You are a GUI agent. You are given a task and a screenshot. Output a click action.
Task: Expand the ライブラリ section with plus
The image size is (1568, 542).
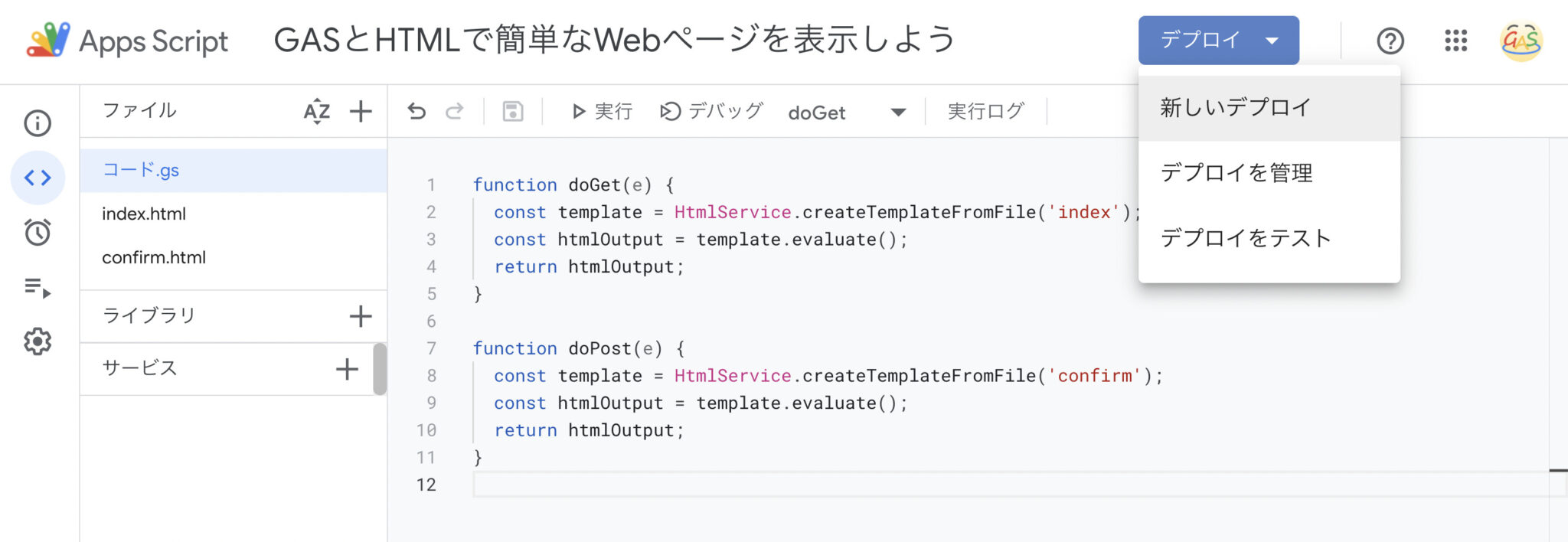coord(360,315)
